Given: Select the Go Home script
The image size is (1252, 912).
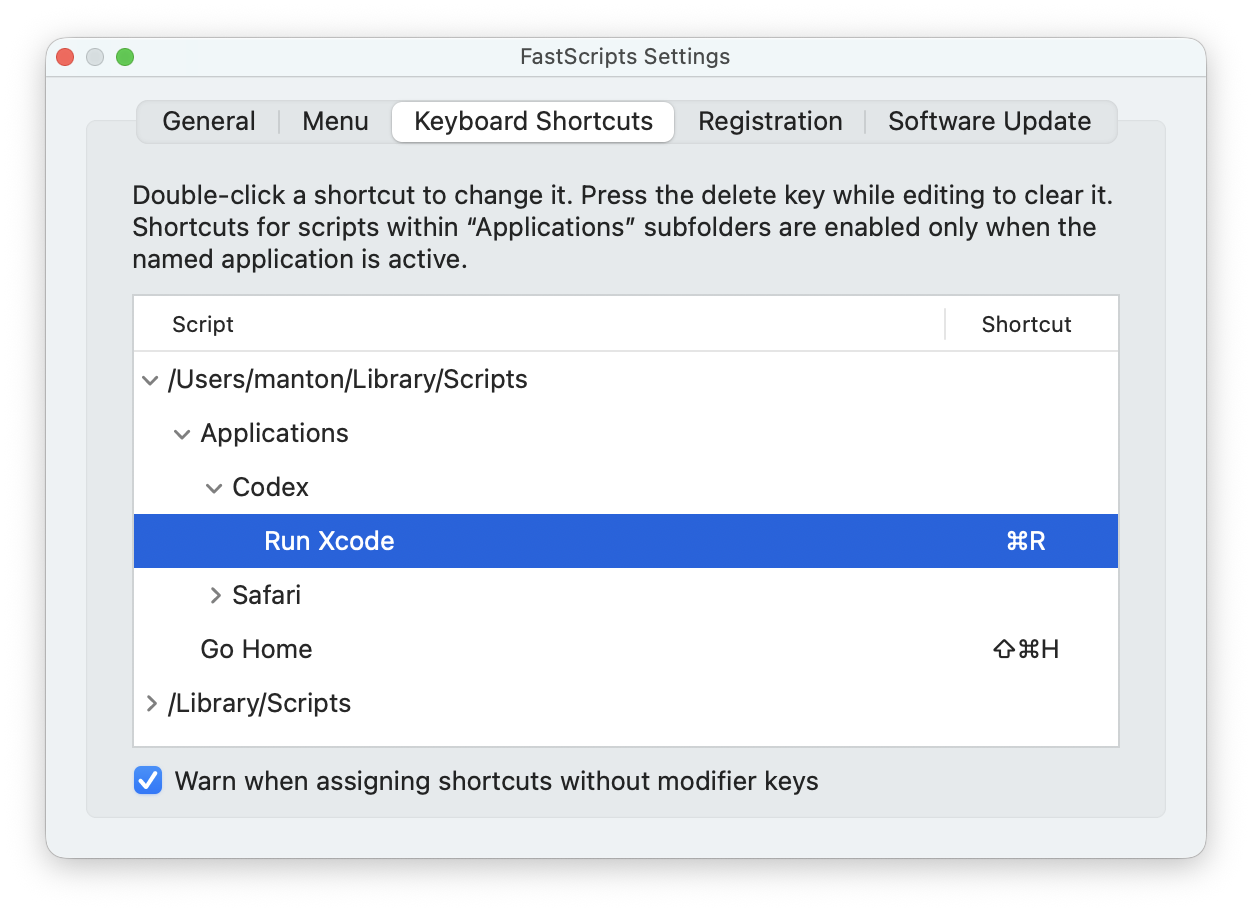Looking at the screenshot, I should pyautogui.click(x=256, y=649).
